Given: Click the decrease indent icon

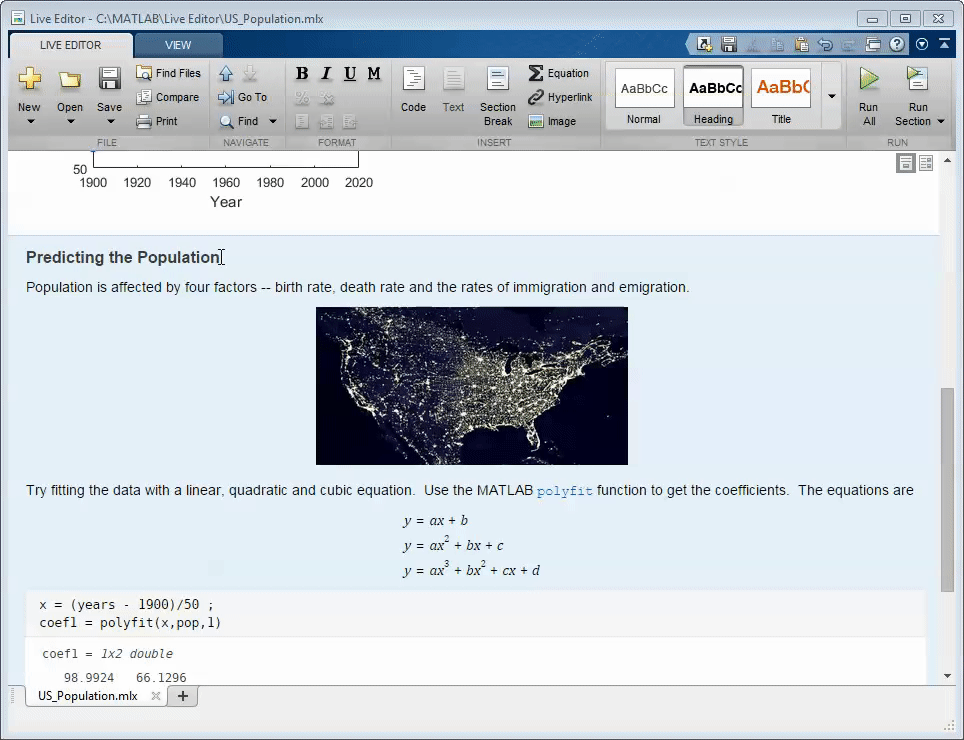Looking at the screenshot, I should pyautogui.click(x=350, y=122).
